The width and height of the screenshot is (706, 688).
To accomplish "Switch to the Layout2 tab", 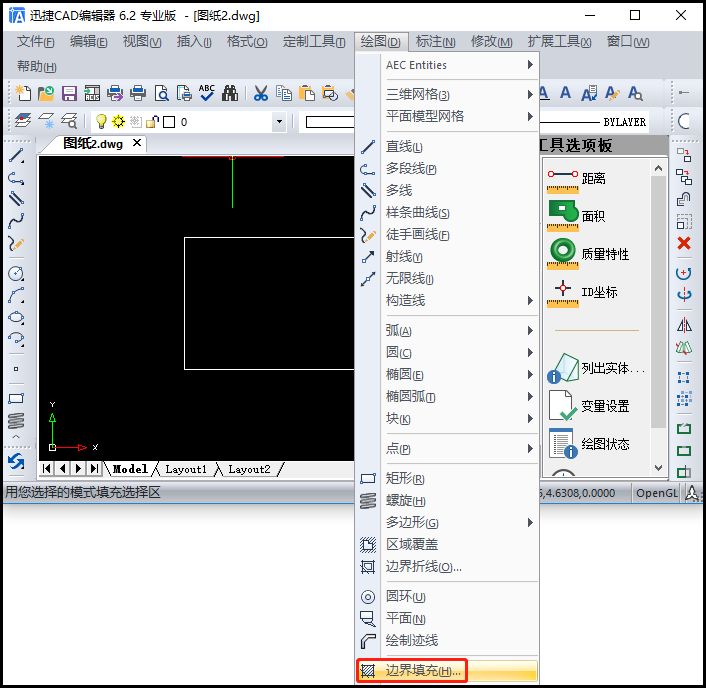I will [249, 469].
